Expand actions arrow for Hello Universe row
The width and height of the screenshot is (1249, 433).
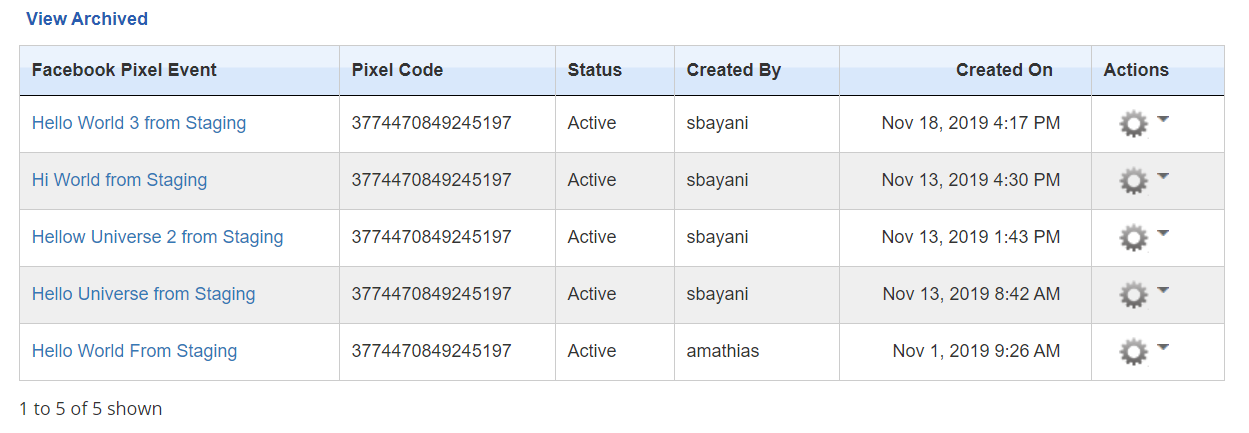click(x=1163, y=290)
